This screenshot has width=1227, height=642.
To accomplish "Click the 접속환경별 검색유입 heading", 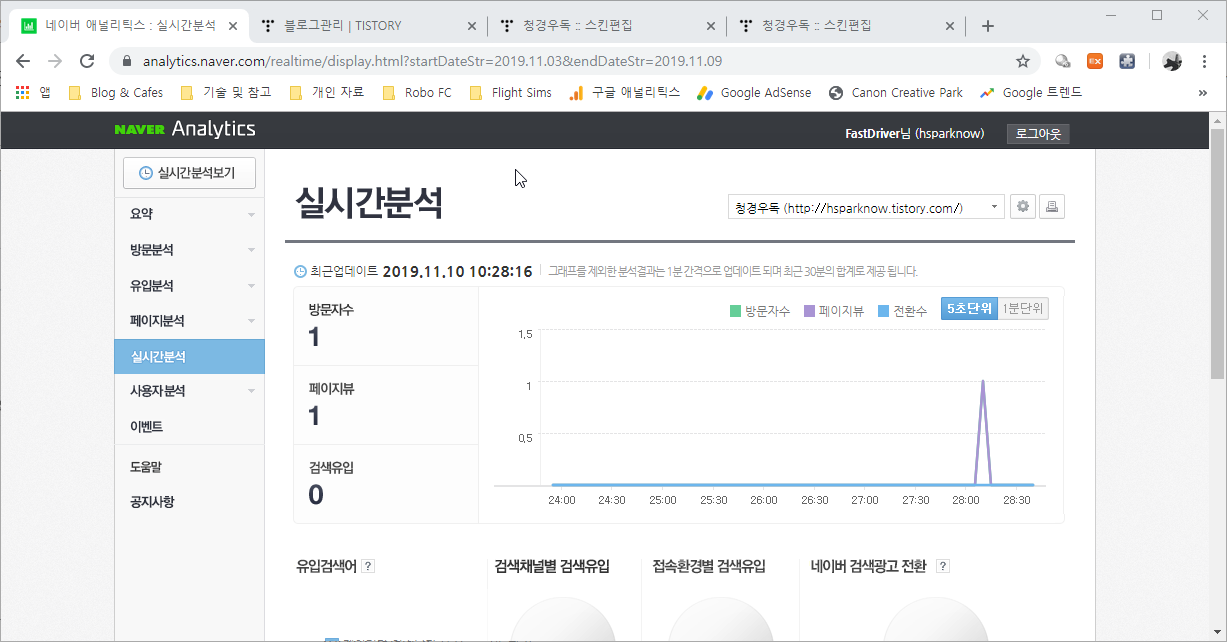I will click(x=709, y=566).
